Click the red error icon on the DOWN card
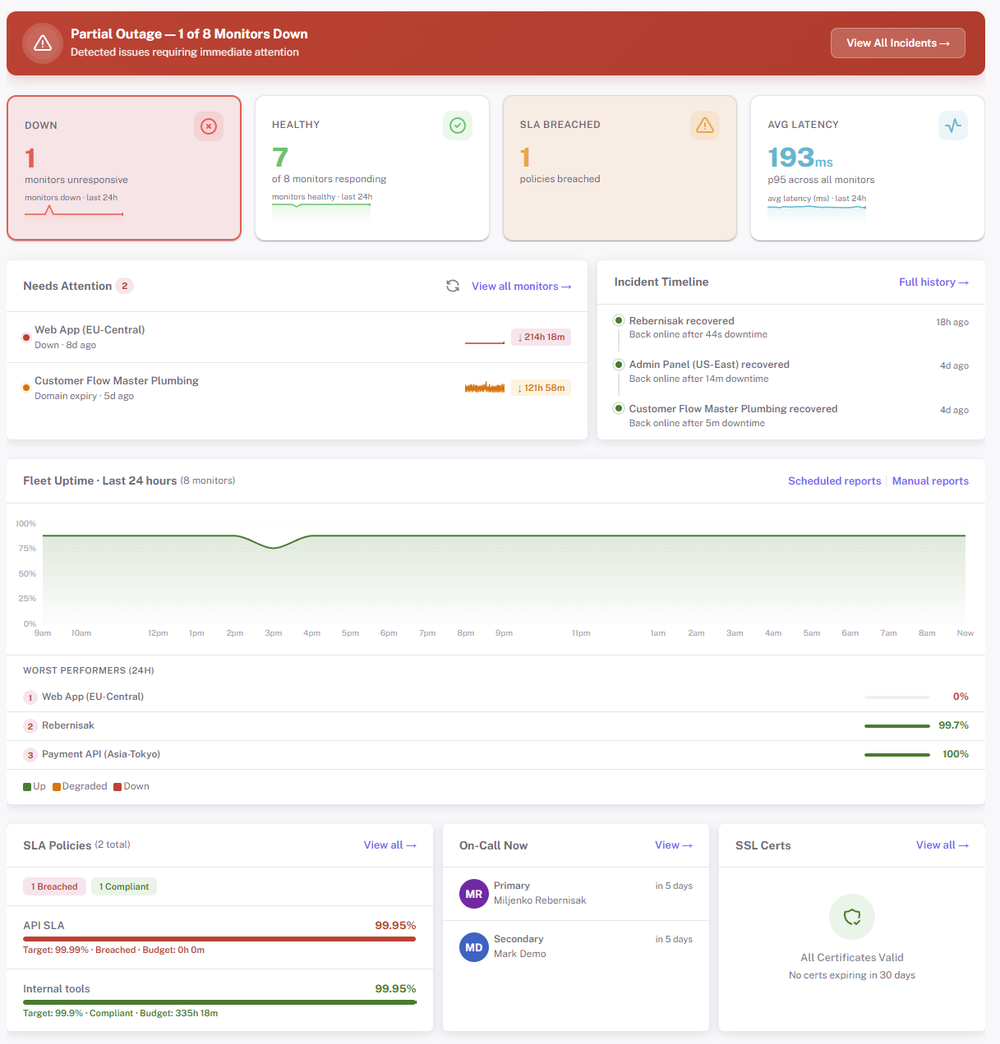This screenshot has width=1000, height=1044. click(208, 126)
